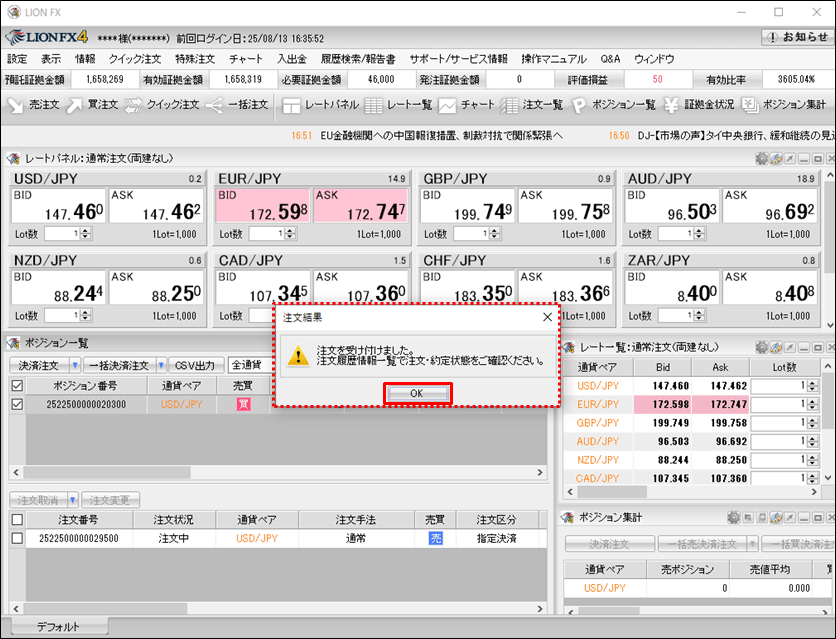Open the チャート chart toolbar icon
The width and height of the screenshot is (836, 639).
pyautogui.click(x=467, y=105)
